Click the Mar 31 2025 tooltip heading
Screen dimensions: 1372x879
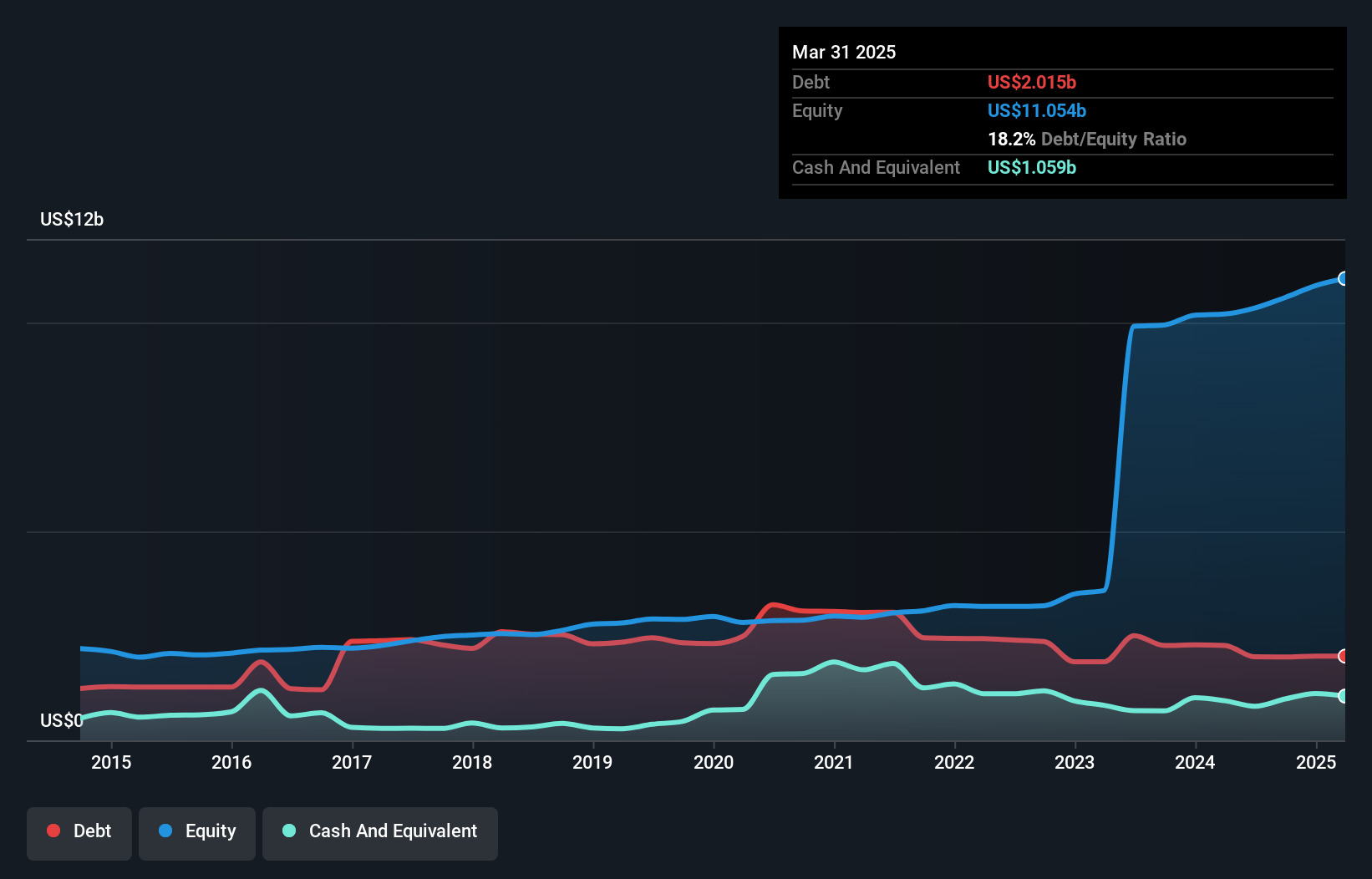pyautogui.click(x=844, y=52)
